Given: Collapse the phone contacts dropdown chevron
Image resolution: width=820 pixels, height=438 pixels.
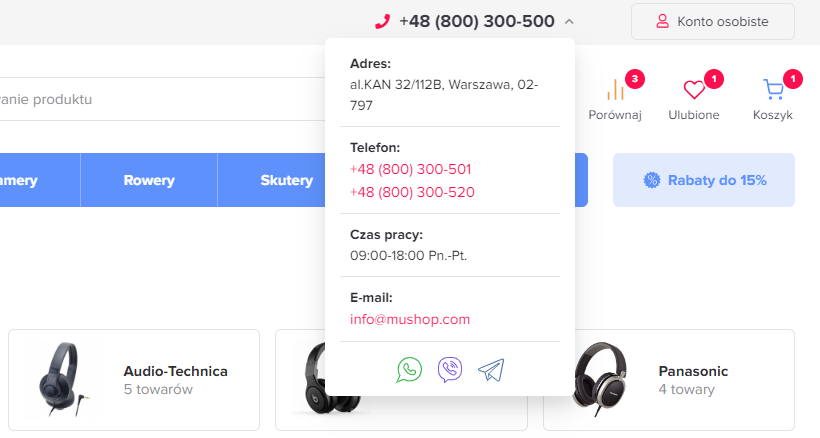Looking at the screenshot, I should pos(569,22).
